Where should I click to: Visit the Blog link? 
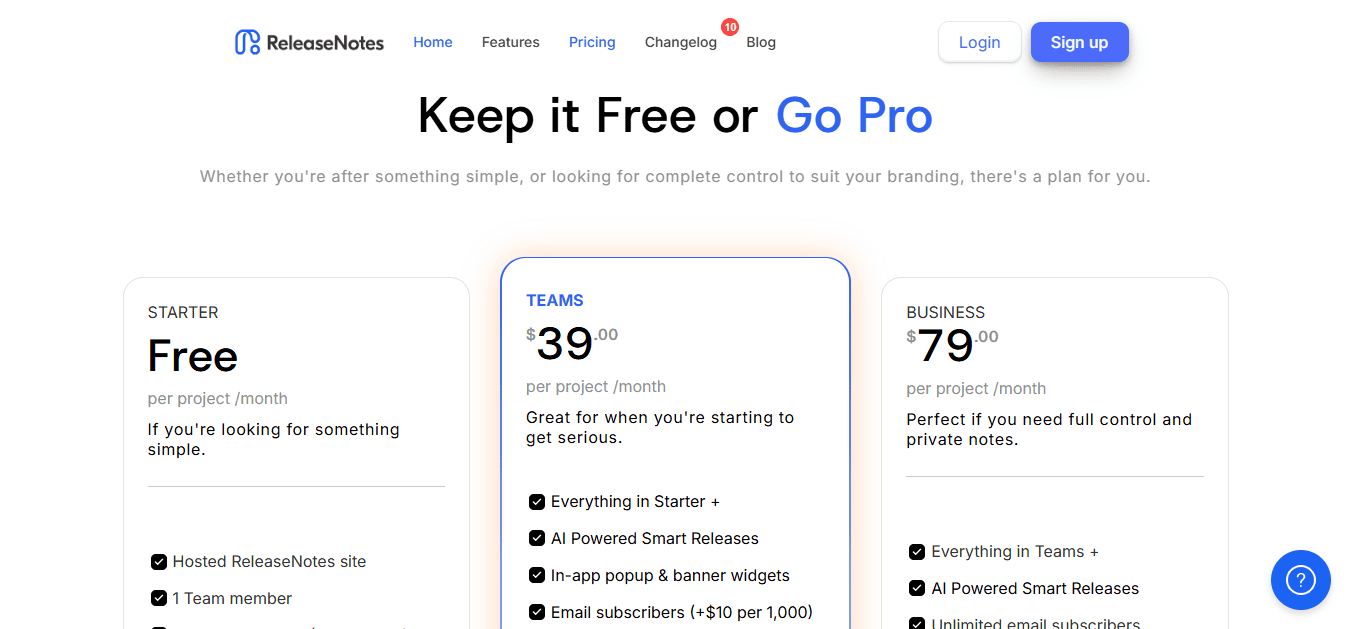click(761, 42)
